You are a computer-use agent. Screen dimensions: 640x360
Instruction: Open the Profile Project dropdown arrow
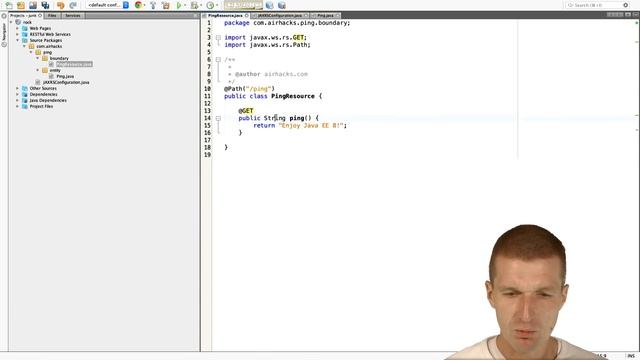[217, 5]
